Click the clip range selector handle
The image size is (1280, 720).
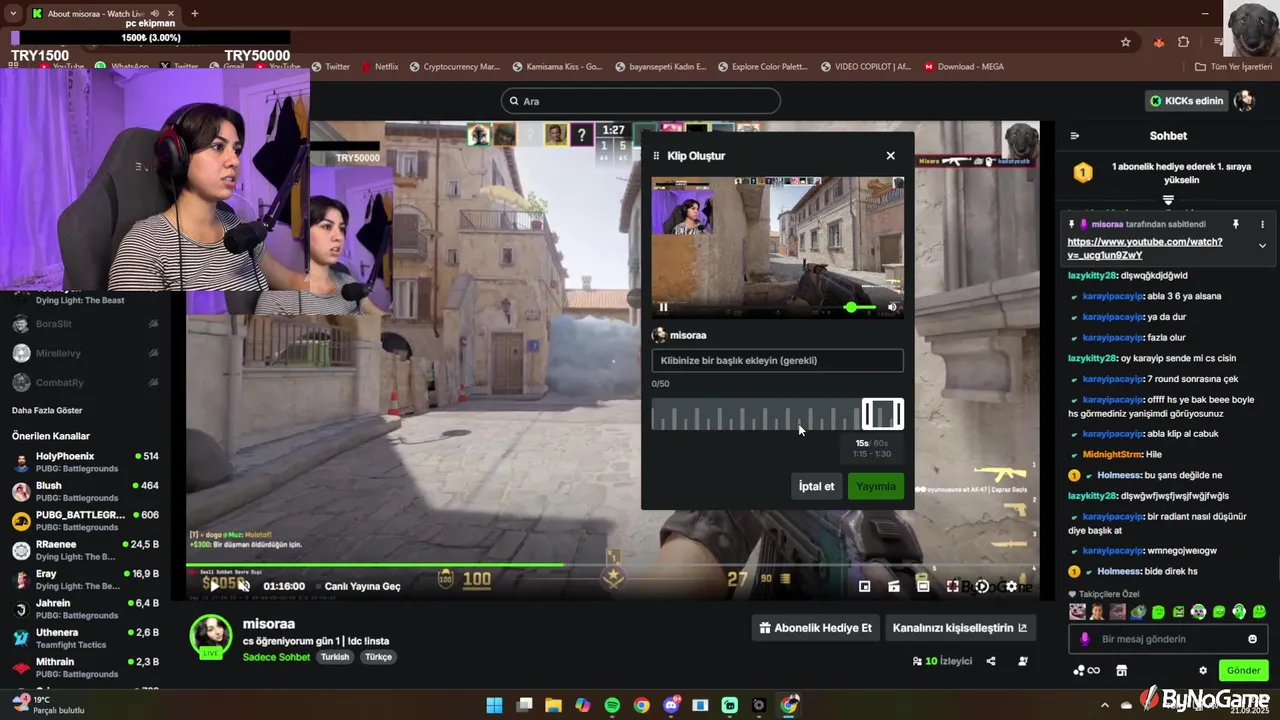(882, 414)
